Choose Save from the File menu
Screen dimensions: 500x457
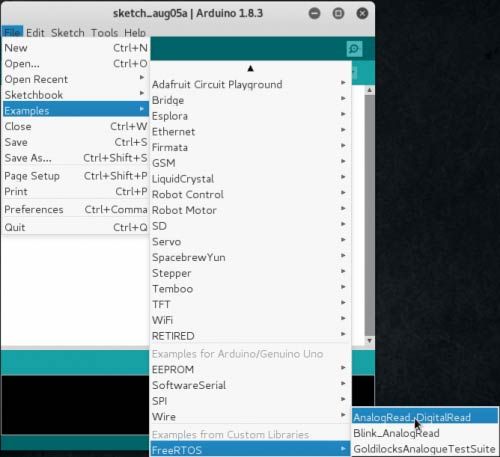click(76, 142)
